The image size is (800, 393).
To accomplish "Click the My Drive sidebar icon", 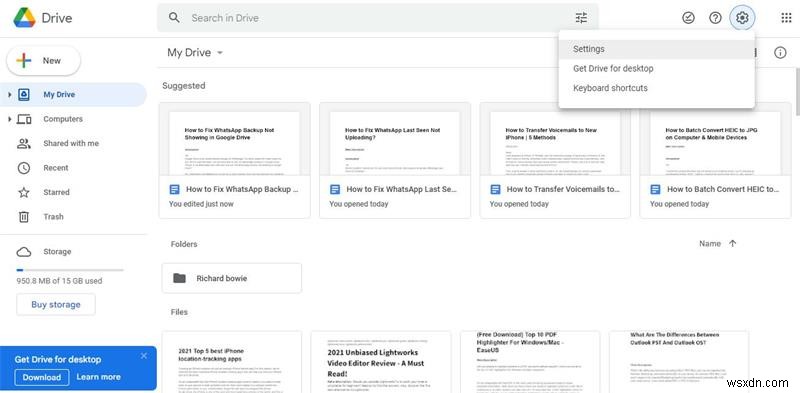I will [24, 94].
